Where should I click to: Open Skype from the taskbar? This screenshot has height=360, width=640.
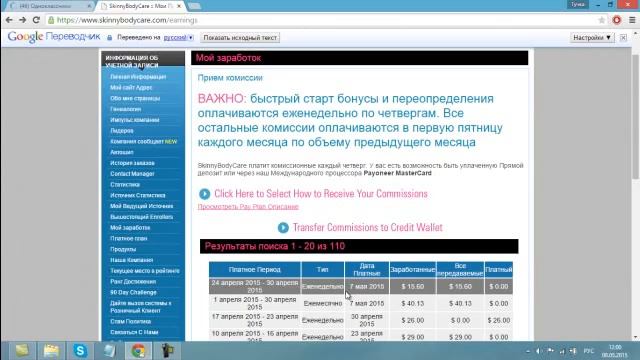(80, 351)
